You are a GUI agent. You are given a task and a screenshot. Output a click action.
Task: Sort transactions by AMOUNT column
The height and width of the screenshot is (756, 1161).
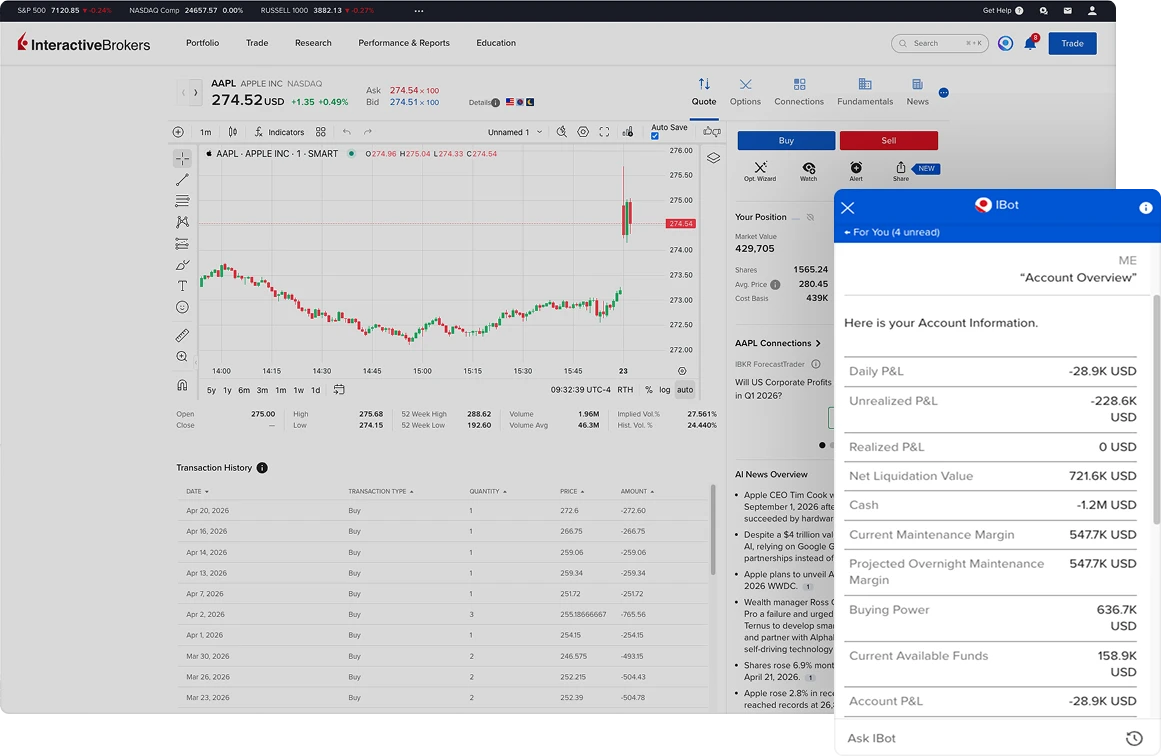(637, 492)
